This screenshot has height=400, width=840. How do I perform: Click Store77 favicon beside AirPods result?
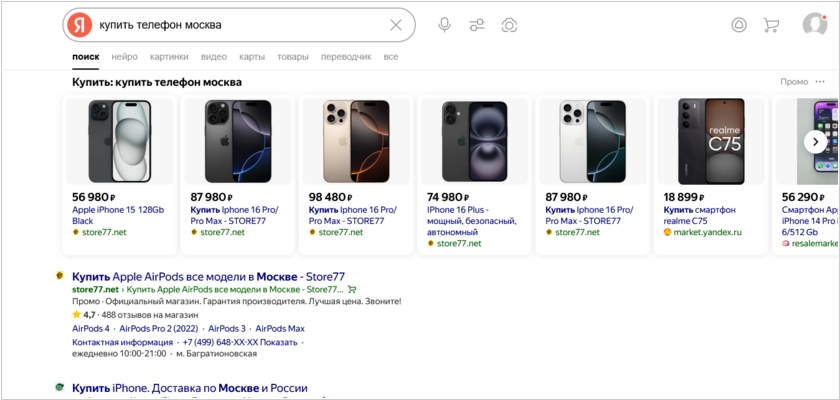tap(60, 276)
